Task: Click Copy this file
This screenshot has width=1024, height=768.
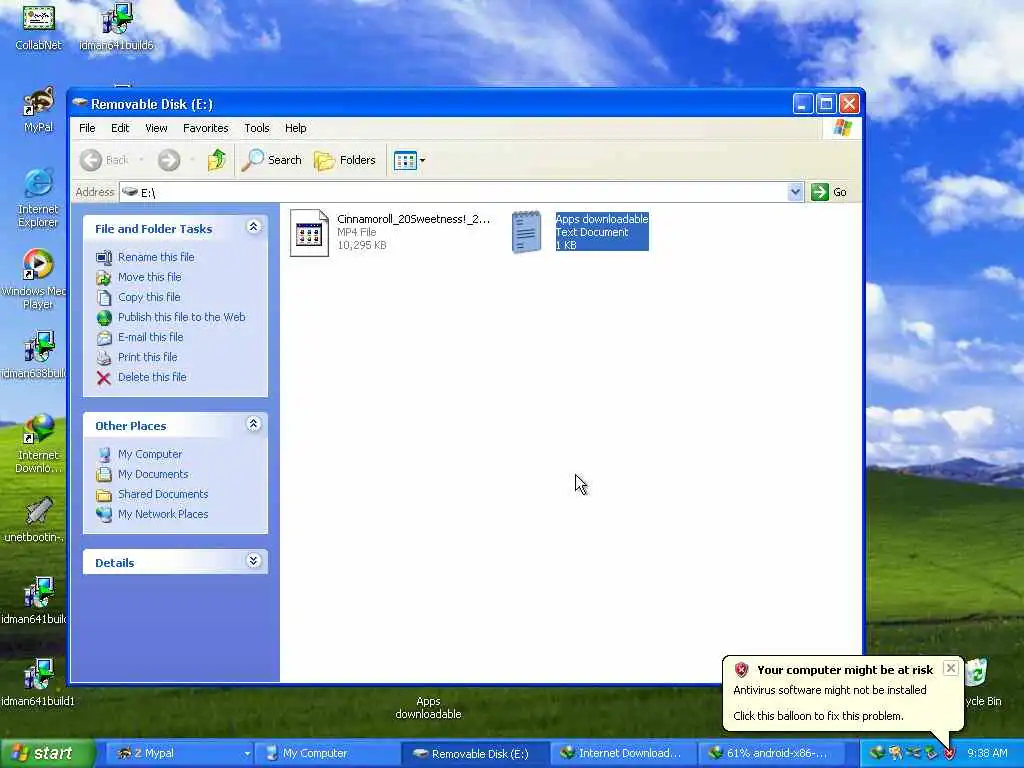Action: pos(149,297)
